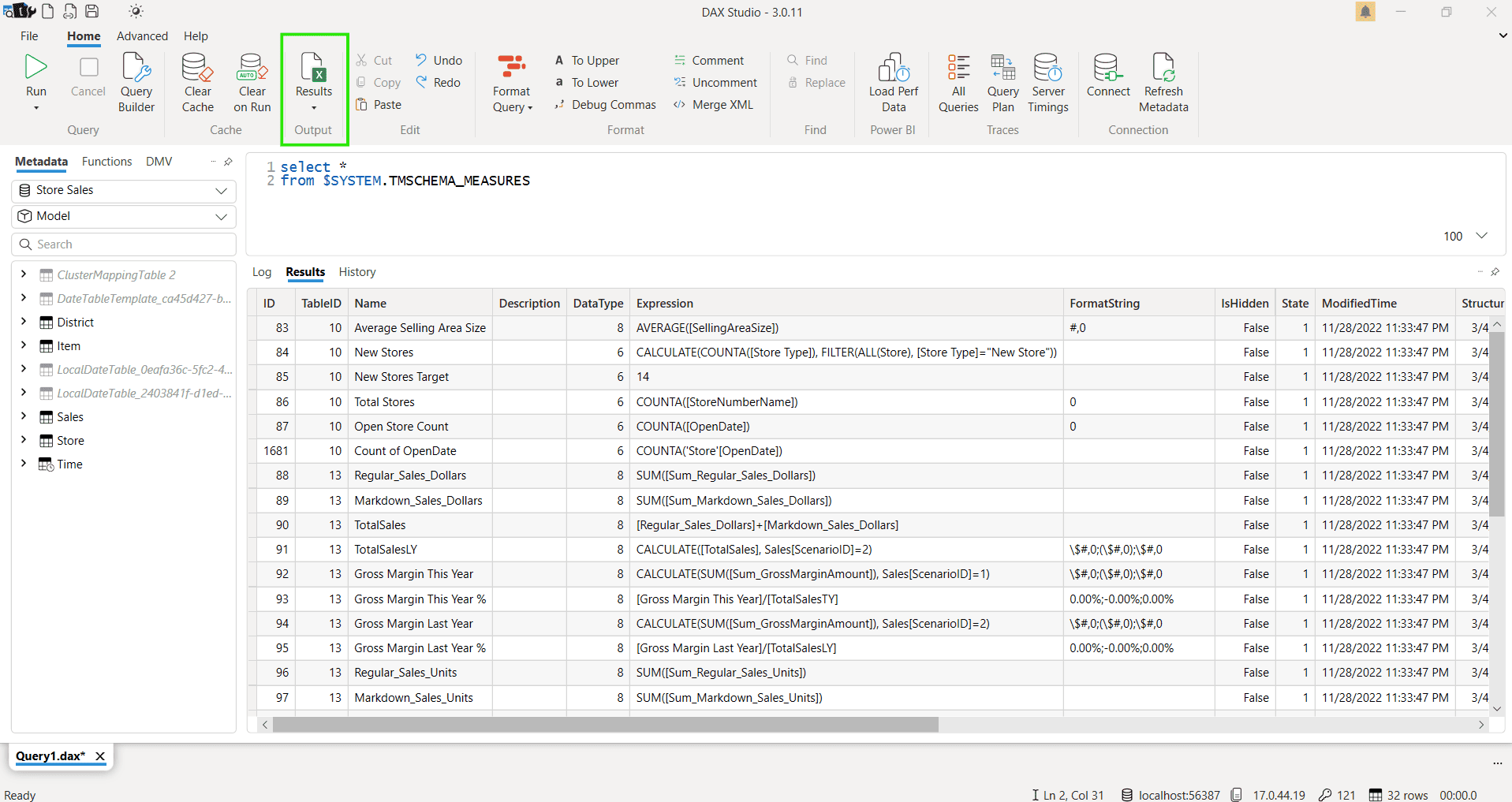Redo the last edit

[x=439, y=82]
